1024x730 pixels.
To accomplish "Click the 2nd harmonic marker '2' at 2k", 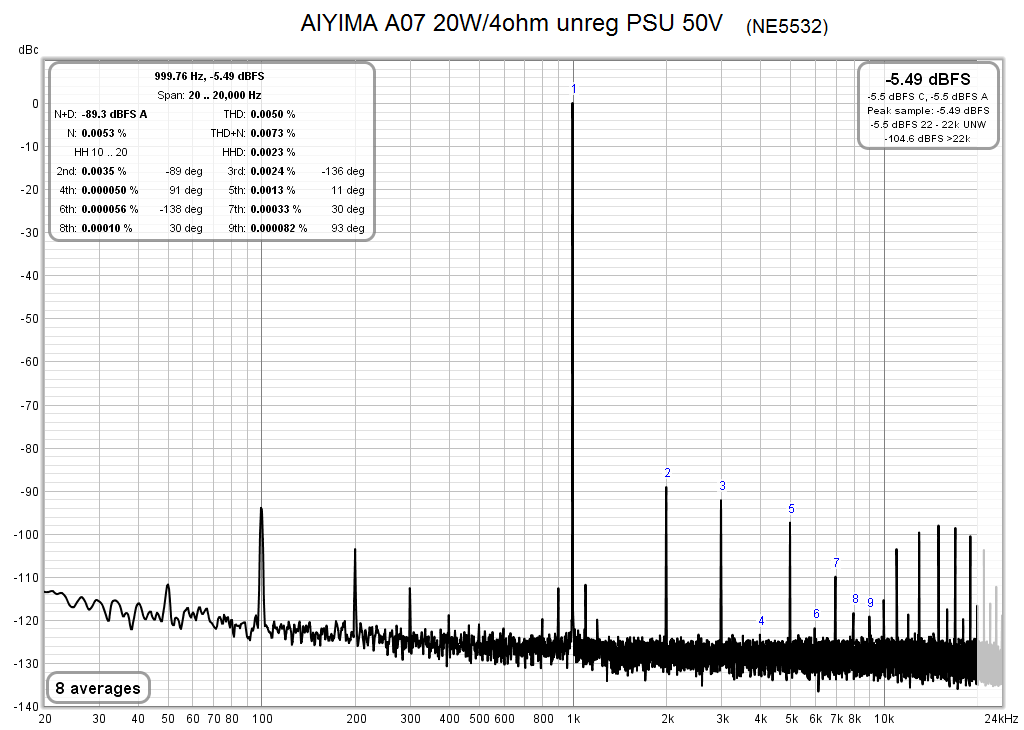I will 667,473.
